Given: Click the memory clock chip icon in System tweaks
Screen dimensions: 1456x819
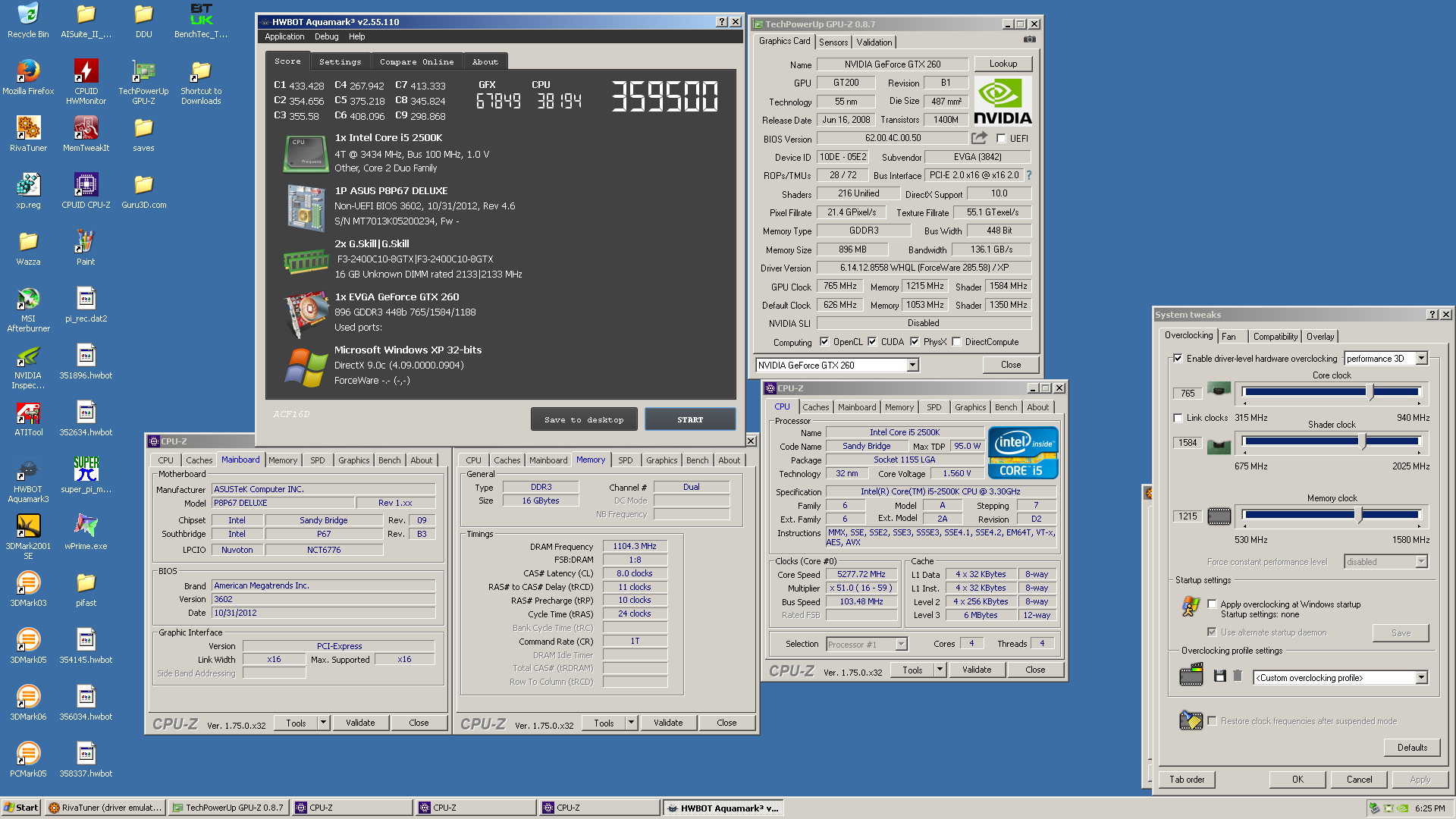Looking at the screenshot, I should tap(1219, 516).
